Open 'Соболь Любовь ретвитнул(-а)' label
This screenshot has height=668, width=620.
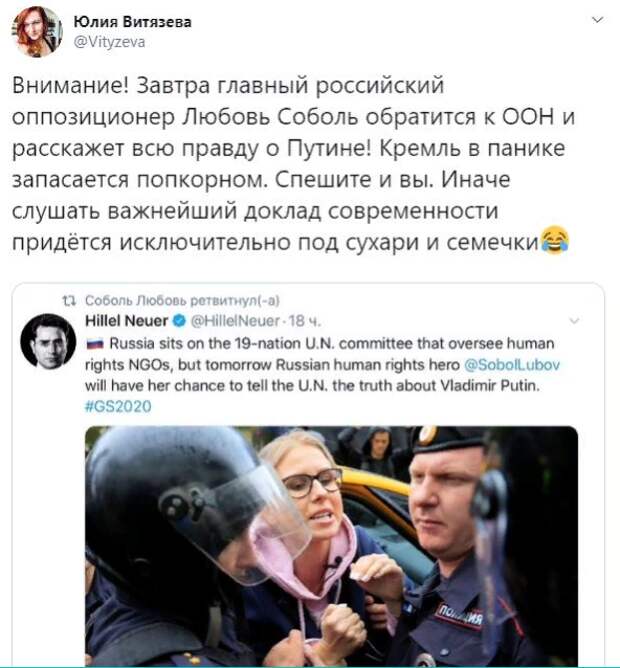point(182,301)
